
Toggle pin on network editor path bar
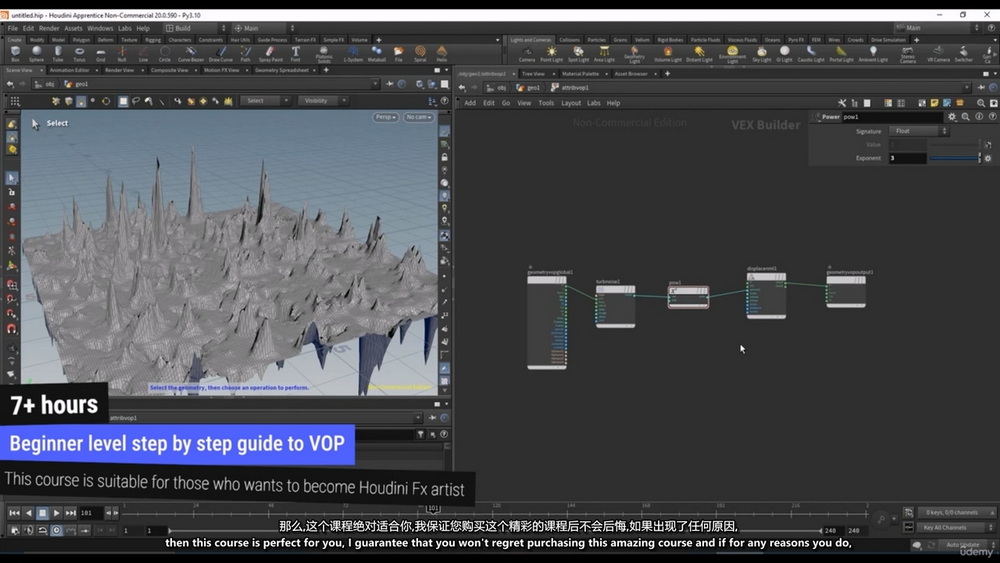[981, 87]
